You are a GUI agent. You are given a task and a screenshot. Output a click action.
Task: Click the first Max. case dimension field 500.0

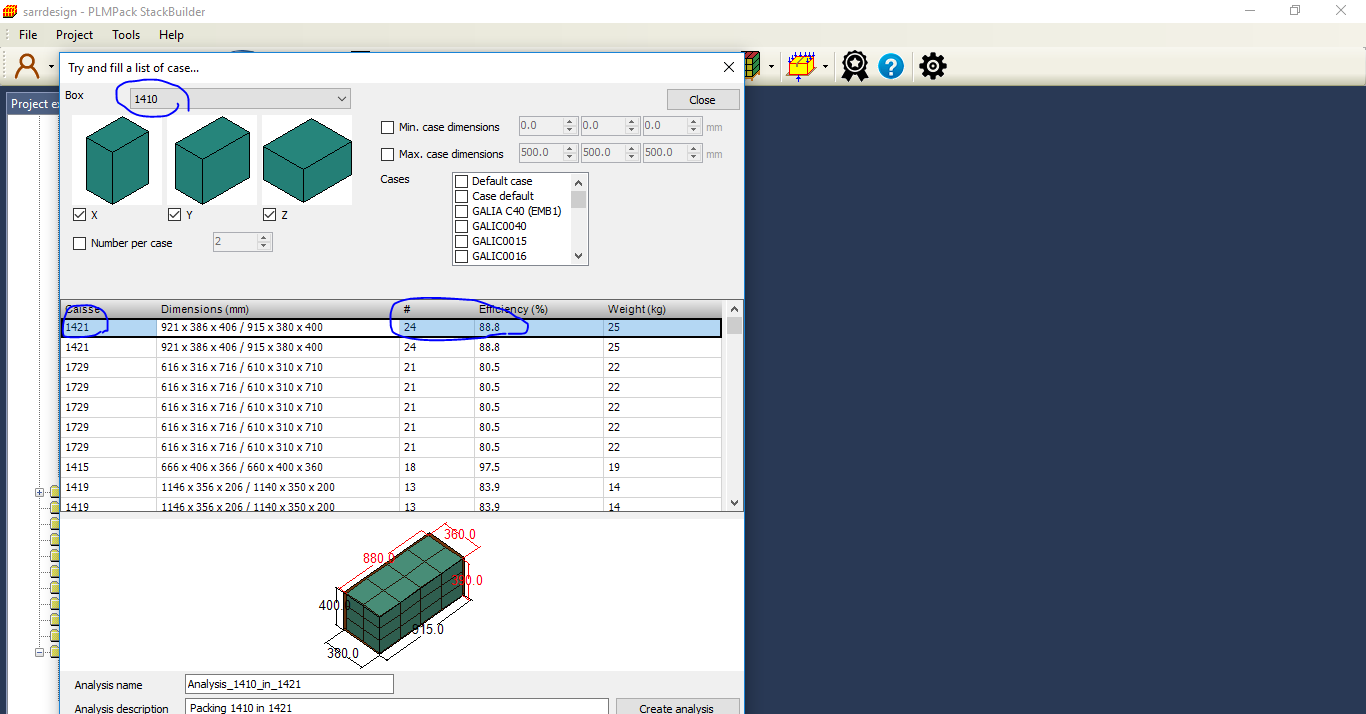point(548,153)
